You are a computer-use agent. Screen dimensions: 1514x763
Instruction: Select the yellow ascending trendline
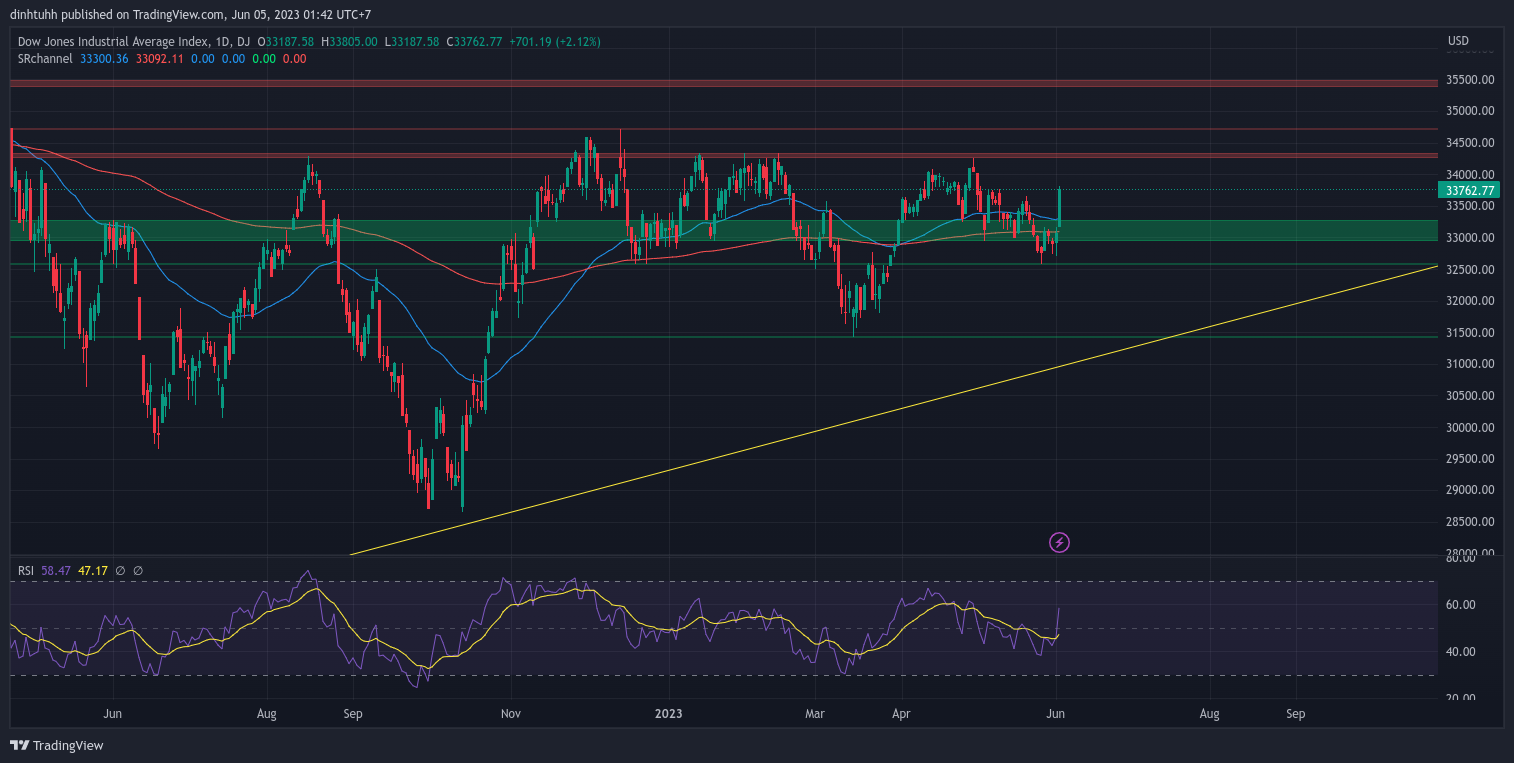893,409
